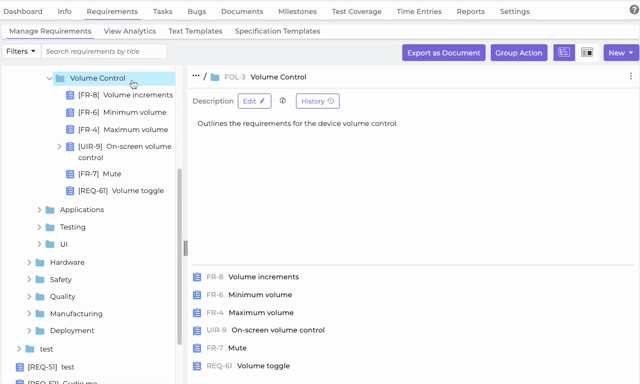This screenshot has width=640, height=384.
Task: Edit the folder description
Action: 254,101
